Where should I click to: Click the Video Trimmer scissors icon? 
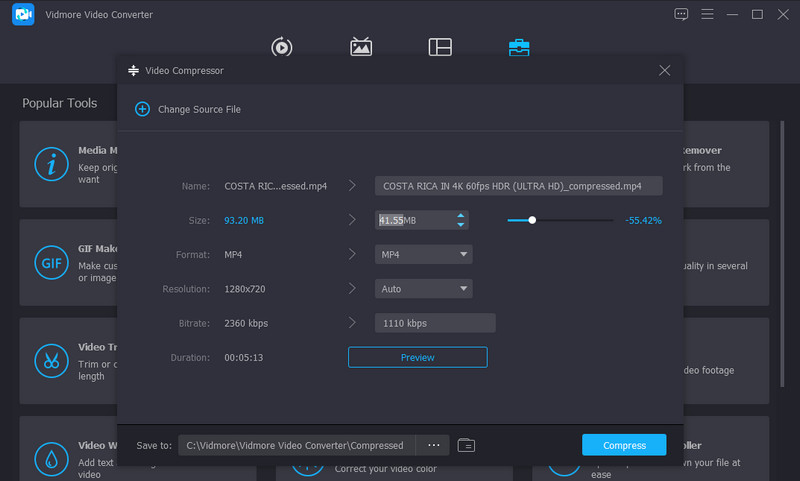(49, 360)
